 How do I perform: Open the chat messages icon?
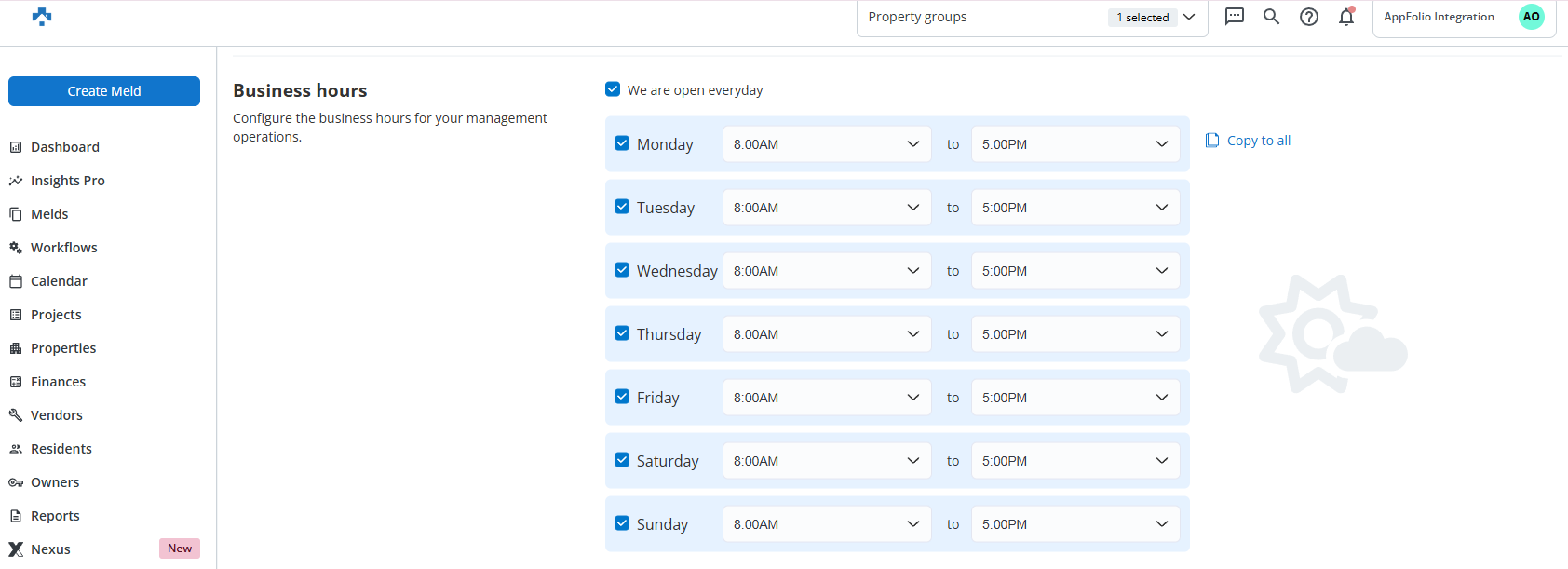1234,17
